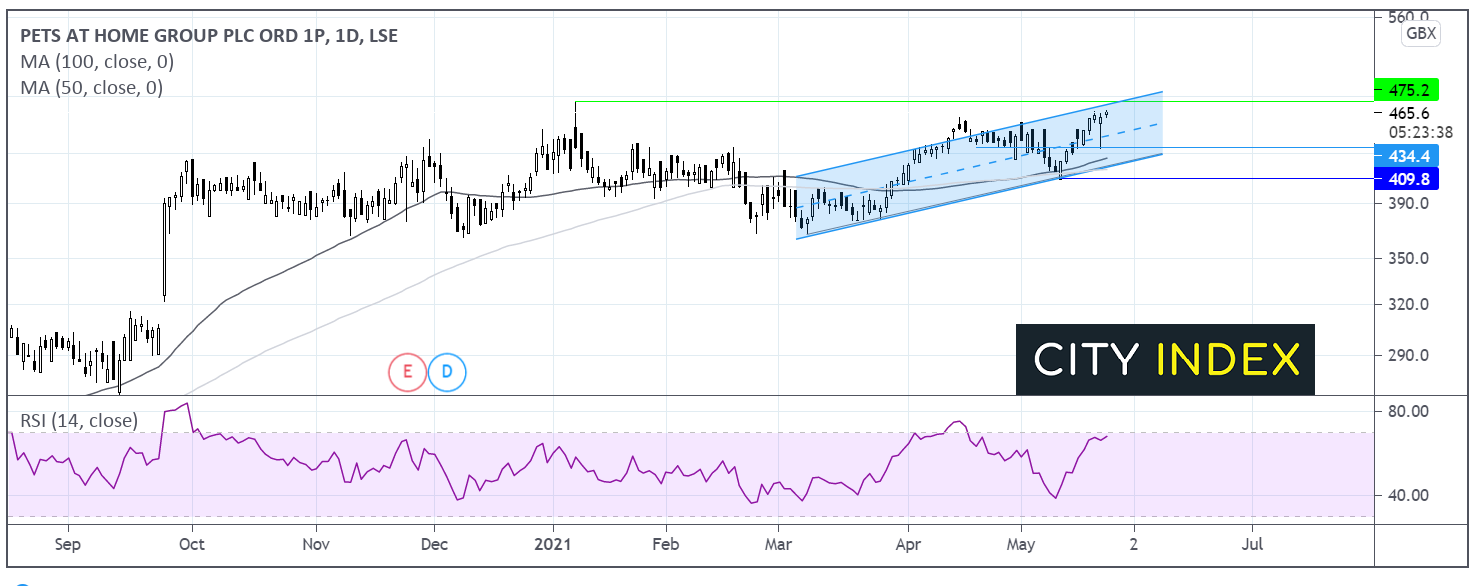Image resolution: width=1478 pixels, height=586 pixels.
Task: Click the purple RSI line near its October peak
Action: pyautogui.click(x=183, y=405)
